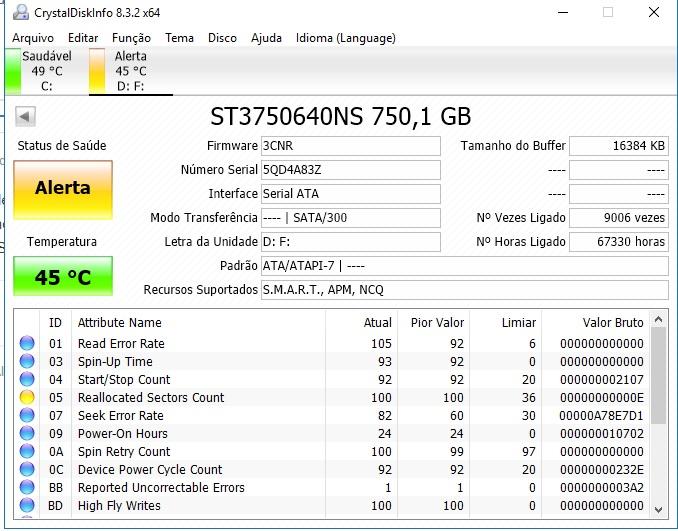
Task: Open the Função menu
Action: click(x=131, y=38)
